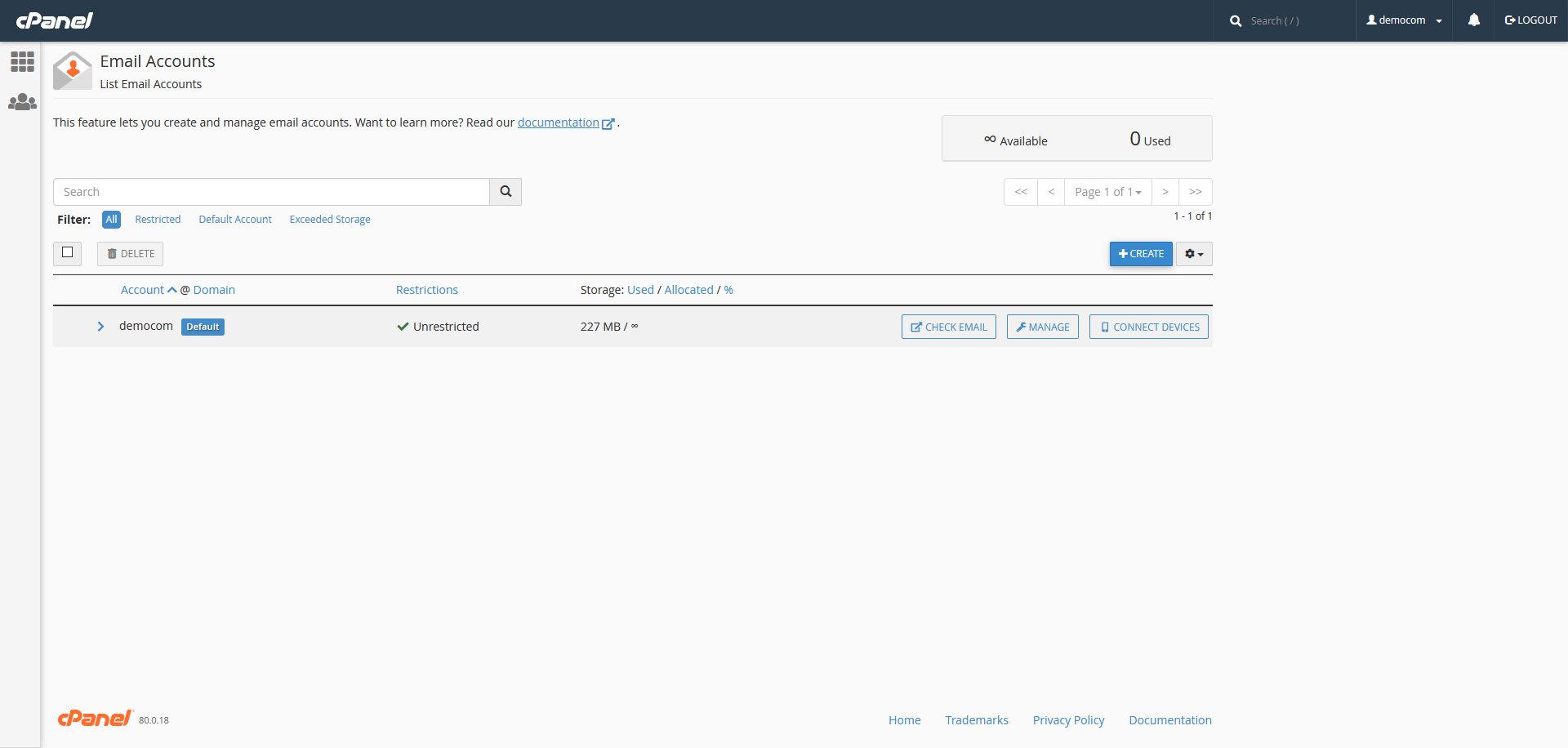Click the Connect Devices button
The image size is (1568, 748).
tap(1148, 327)
